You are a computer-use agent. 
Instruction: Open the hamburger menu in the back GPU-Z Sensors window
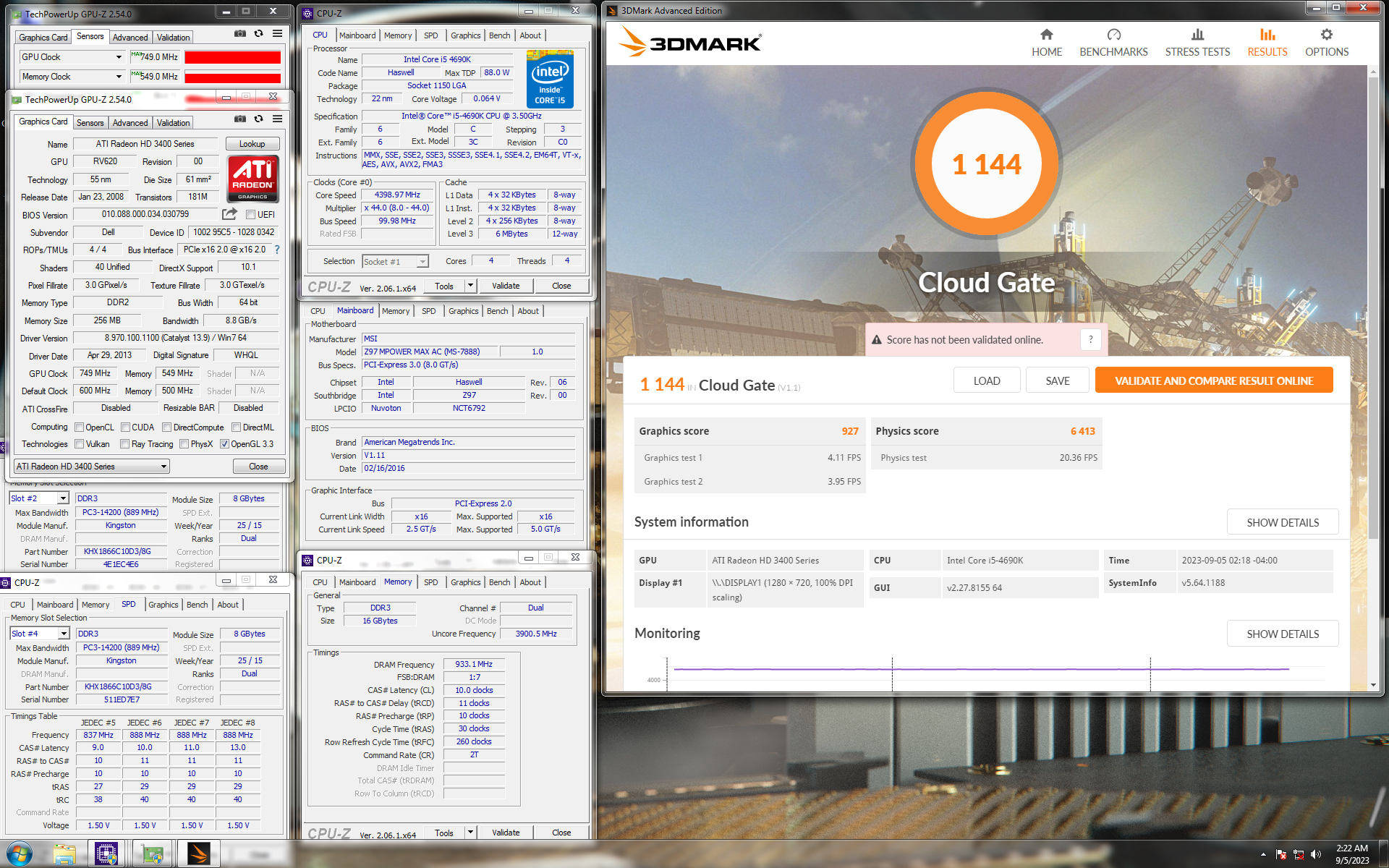277,34
